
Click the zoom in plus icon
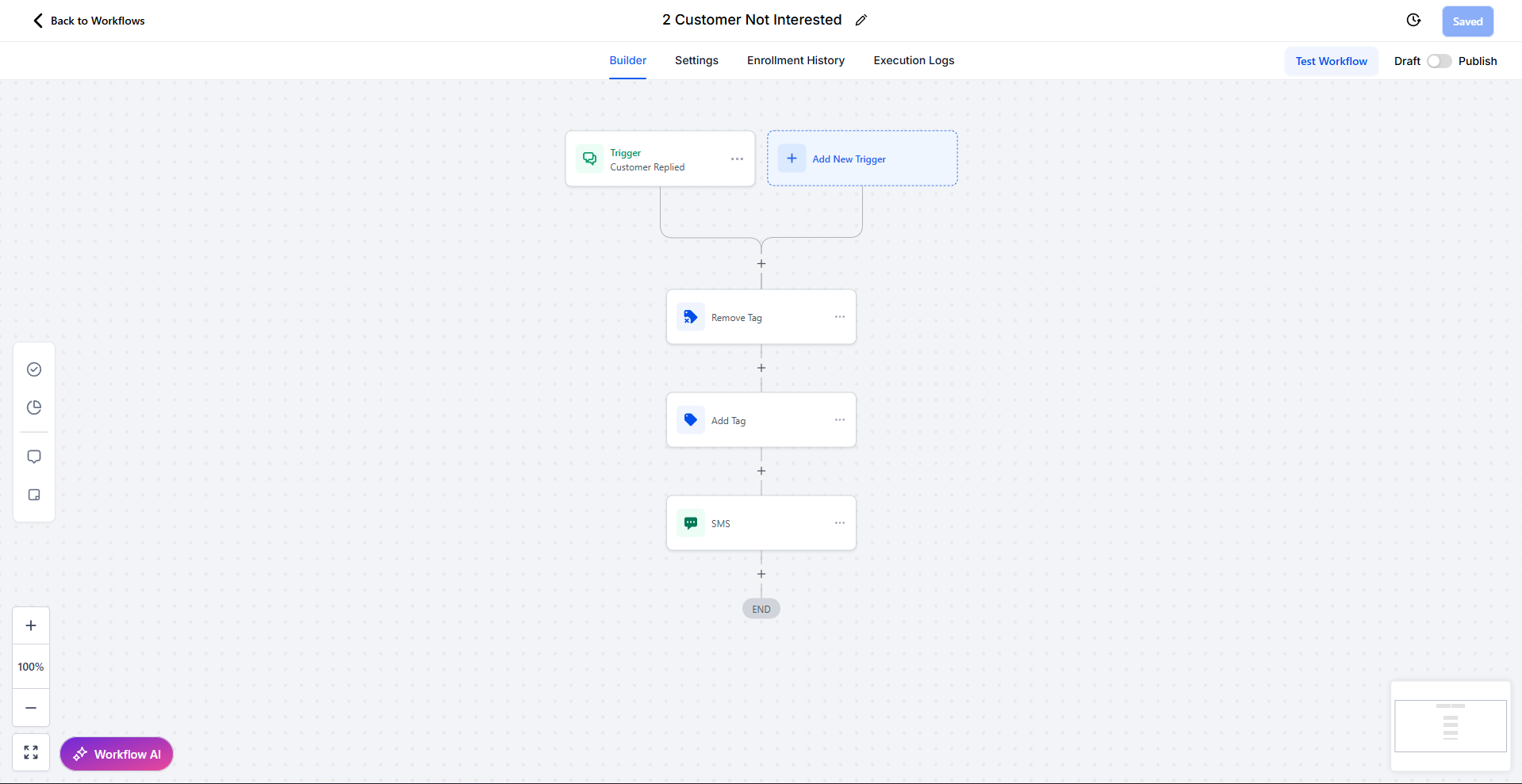(x=30, y=625)
